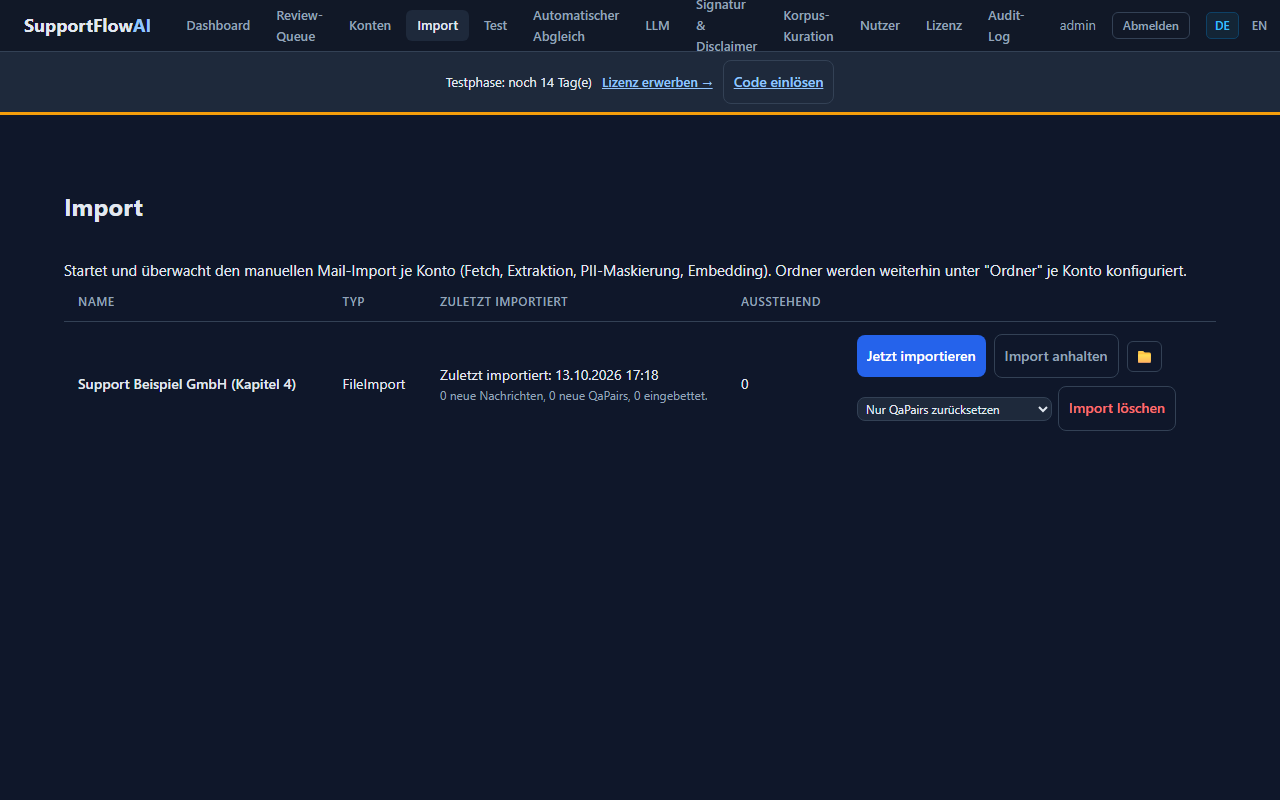The height and width of the screenshot is (800, 1280).
Task: Click the admin username in the header
Action: coord(1078,26)
